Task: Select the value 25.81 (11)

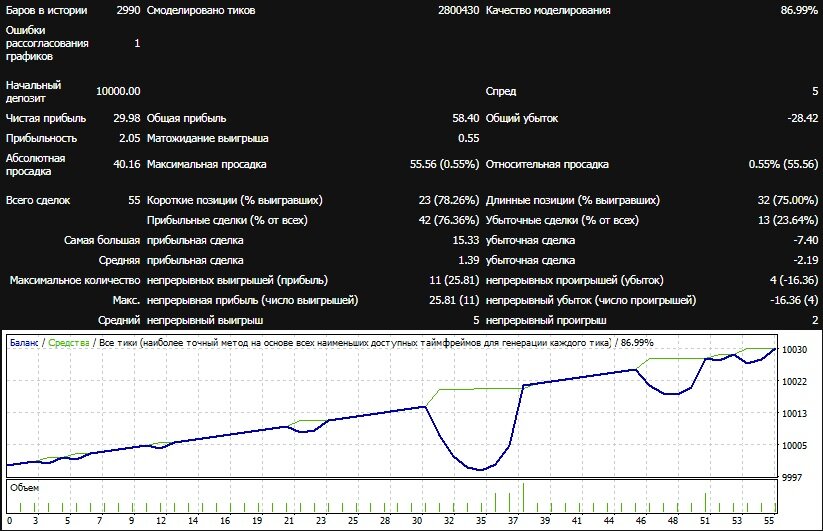Action: coord(454,300)
